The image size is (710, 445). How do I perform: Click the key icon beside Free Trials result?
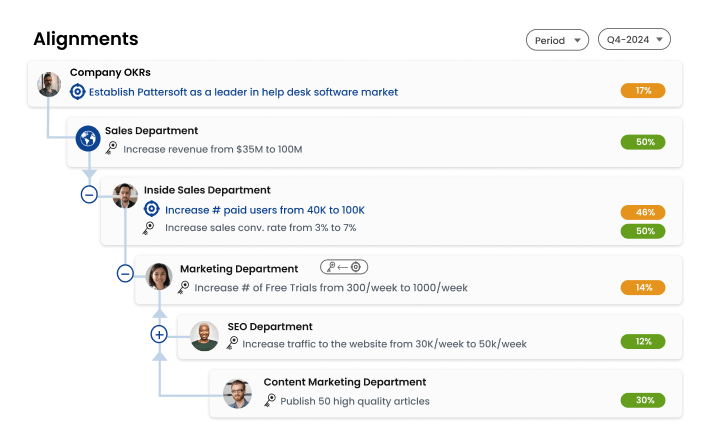pyautogui.click(x=184, y=288)
